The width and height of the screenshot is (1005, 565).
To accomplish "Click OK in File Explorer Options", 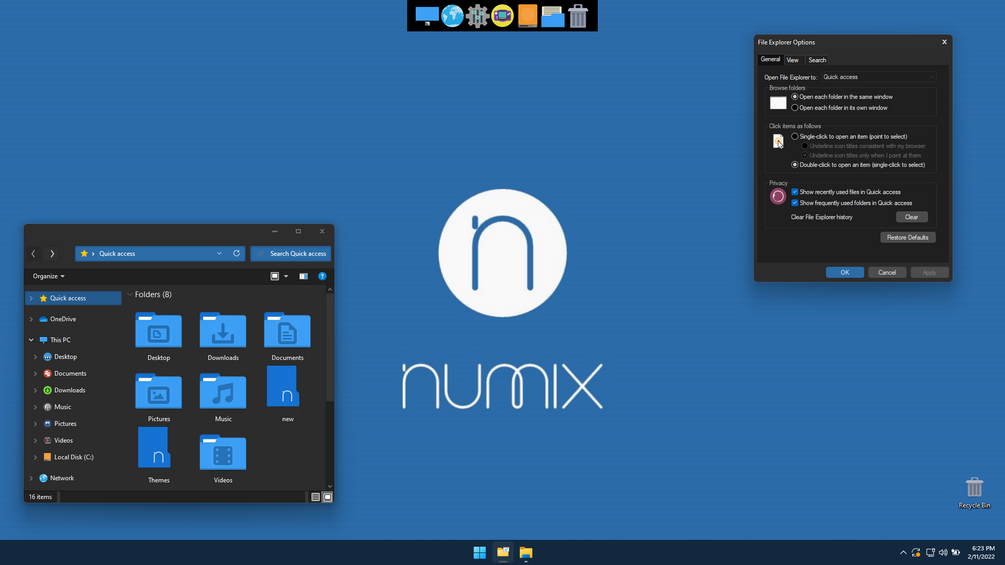I will tap(845, 272).
